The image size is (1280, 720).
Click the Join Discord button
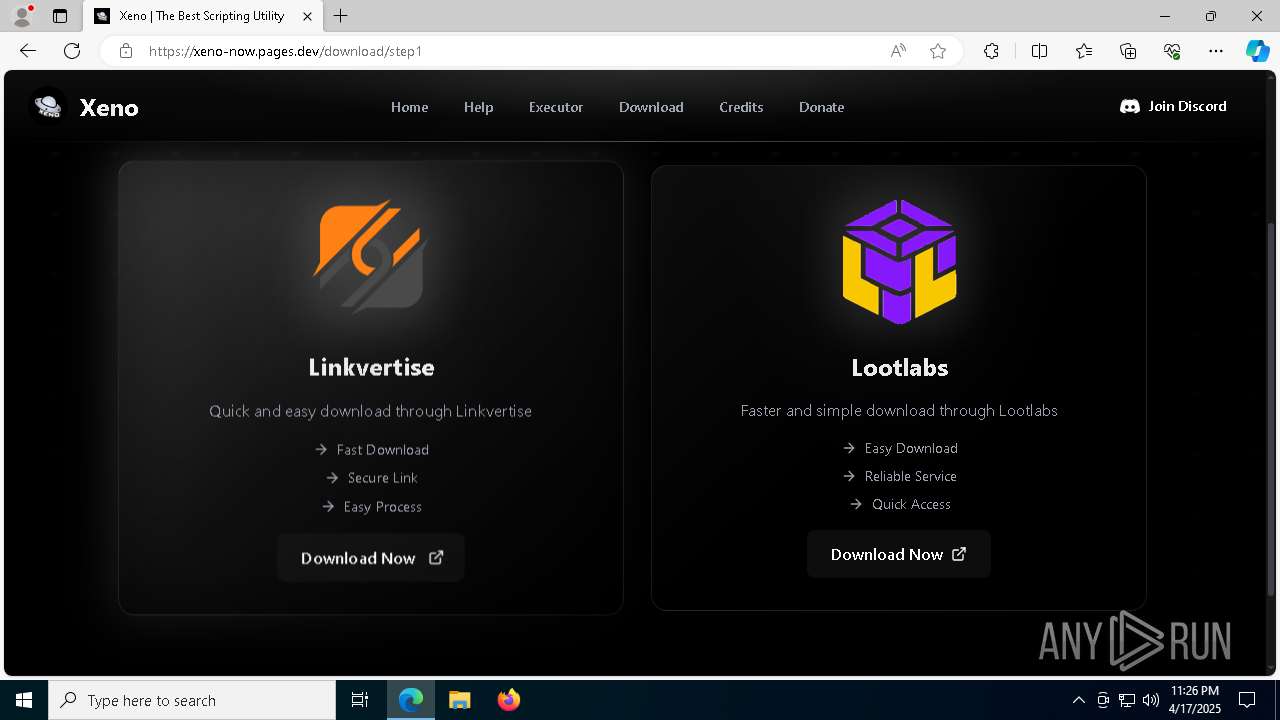[1173, 106]
